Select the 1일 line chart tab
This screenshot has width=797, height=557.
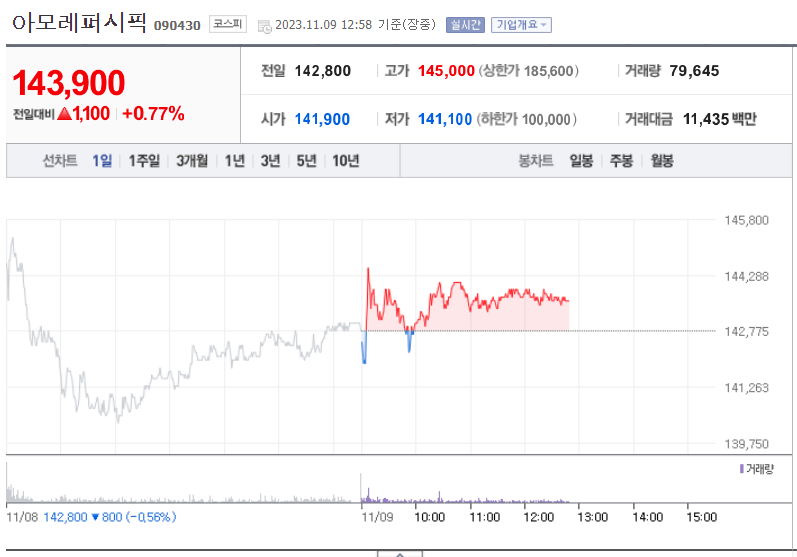[102, 161]
